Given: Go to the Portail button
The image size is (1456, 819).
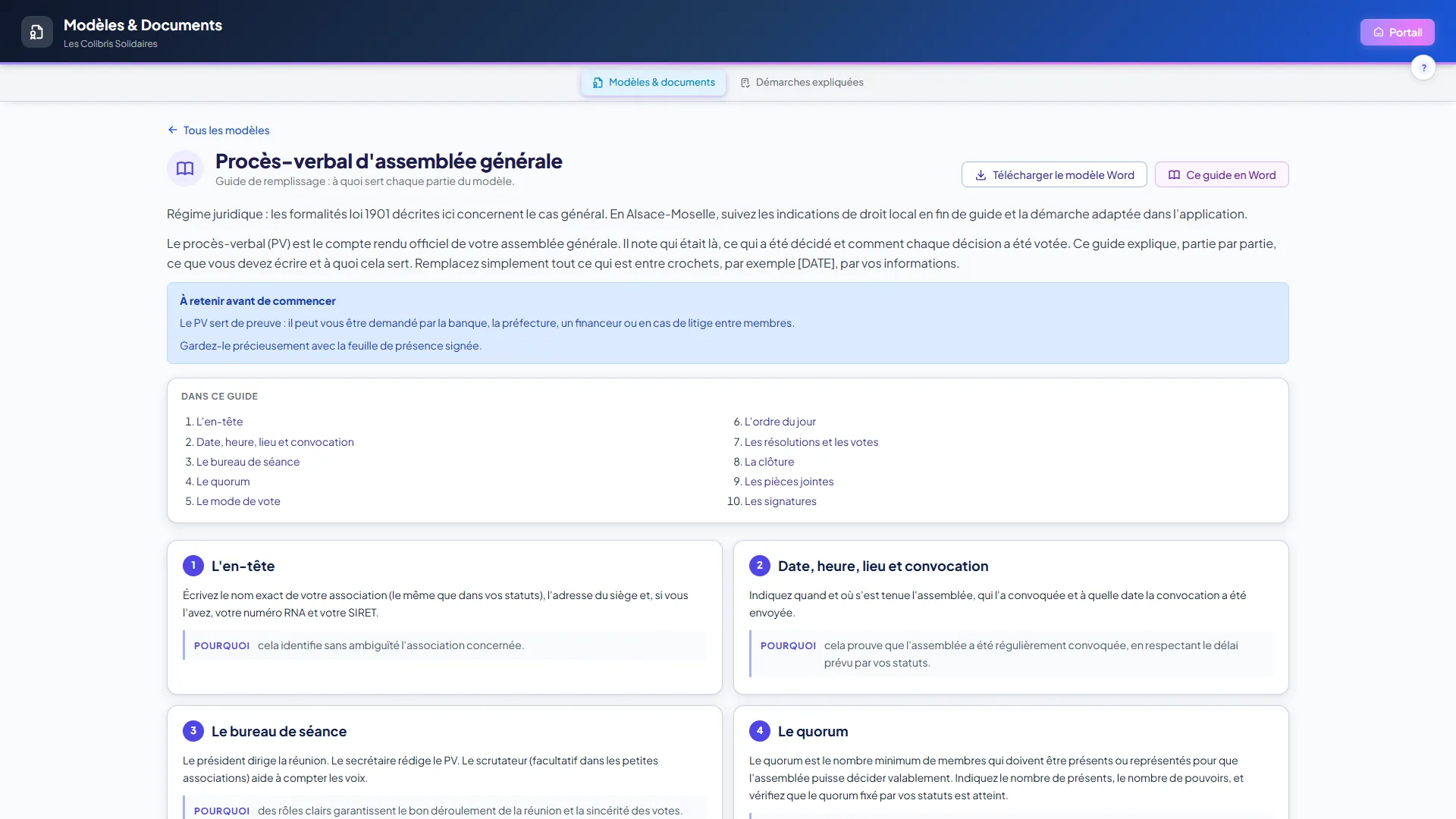Looking at the screenshot, I should 1397,32.
